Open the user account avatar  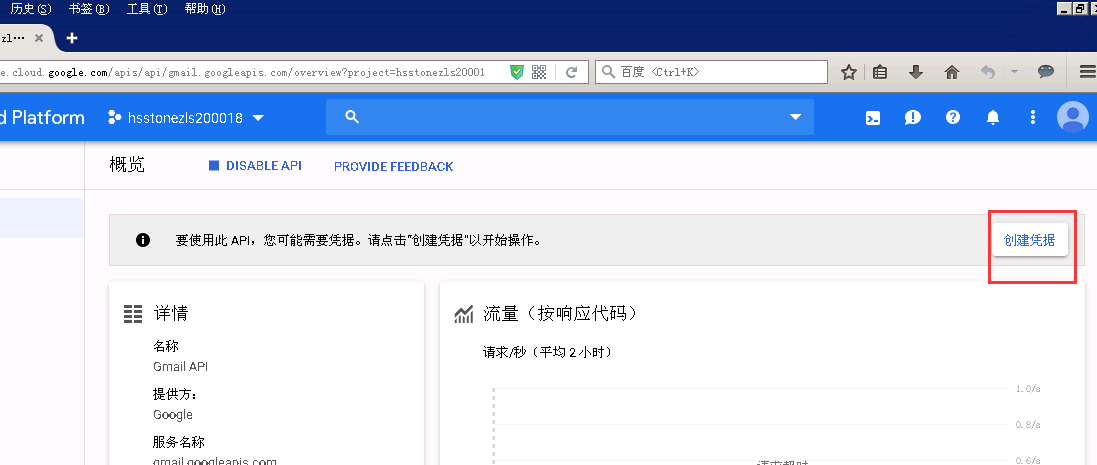tap(1073, 117)
